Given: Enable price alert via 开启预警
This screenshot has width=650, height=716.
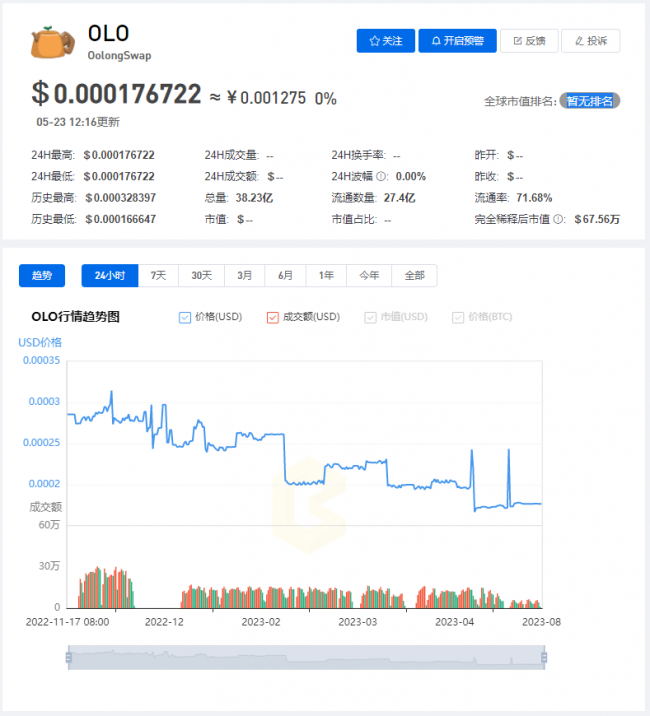Looking at the screenshot, I should [x=457, y=41].
